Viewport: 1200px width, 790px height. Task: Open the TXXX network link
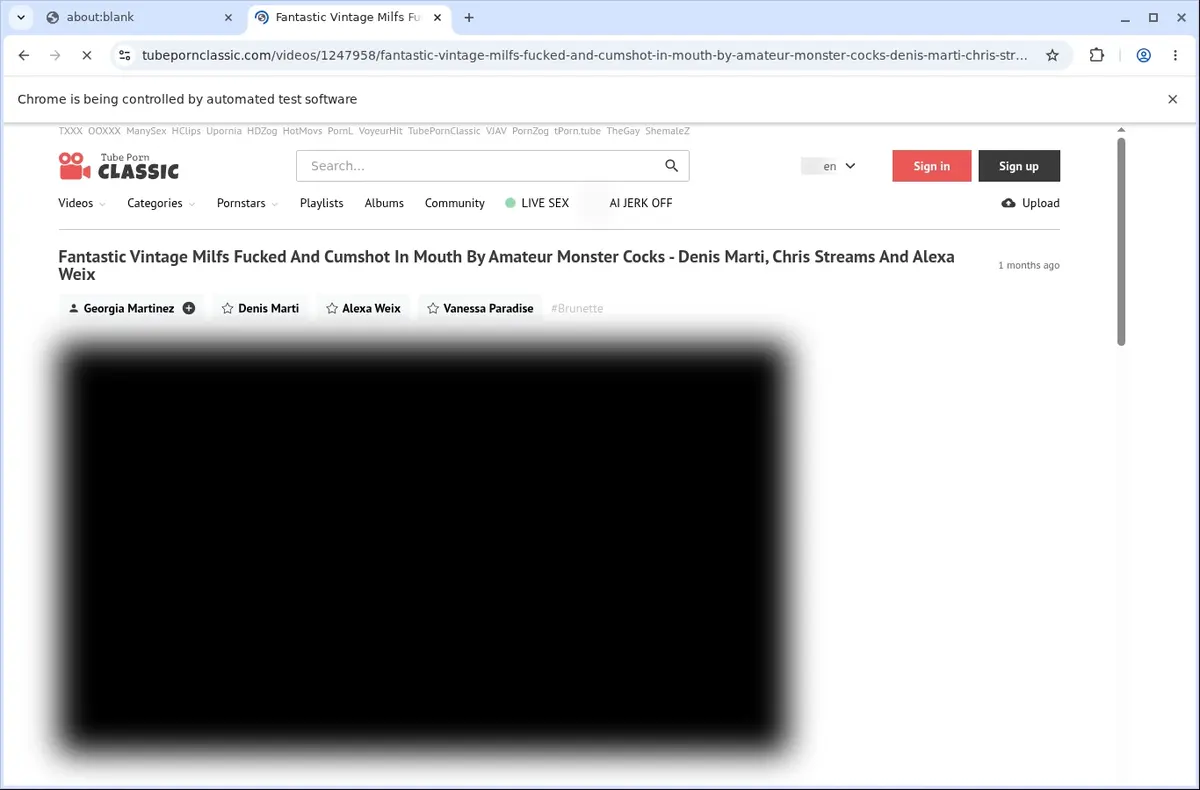pos(70,131)
